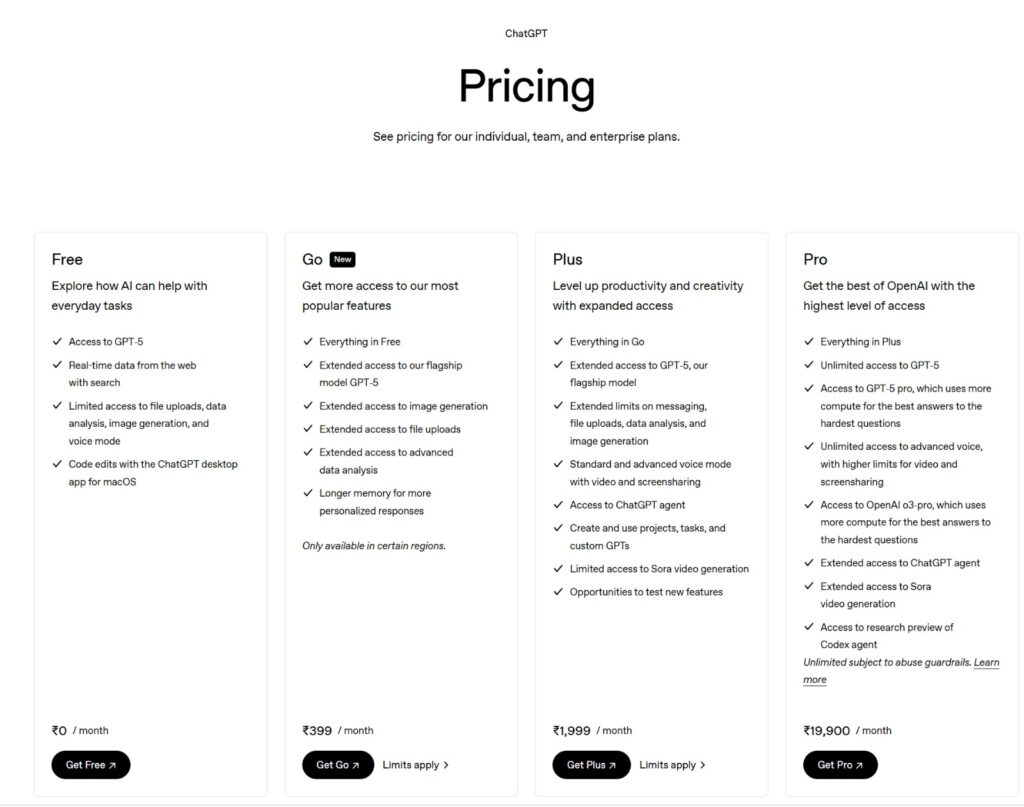Click the Get Free button
The image size is (1024, 807).
click(x=91, y=765)
